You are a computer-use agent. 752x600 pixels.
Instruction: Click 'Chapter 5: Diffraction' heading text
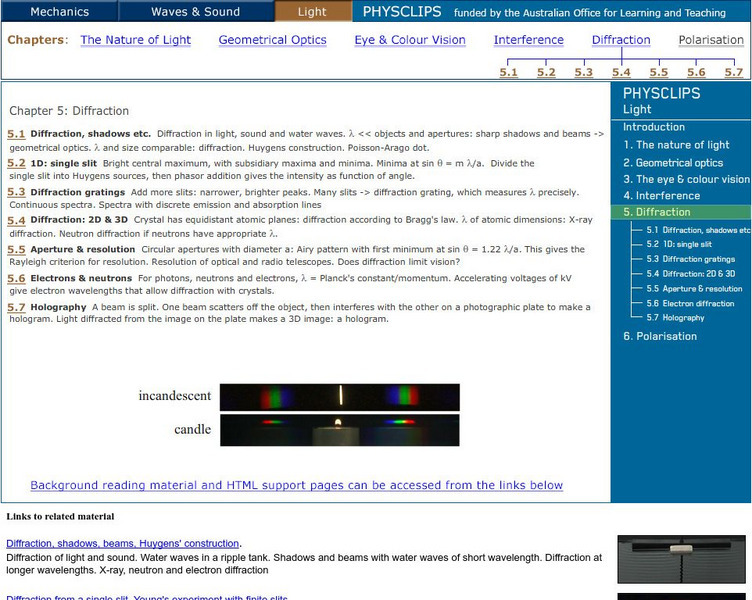(69, 111)
